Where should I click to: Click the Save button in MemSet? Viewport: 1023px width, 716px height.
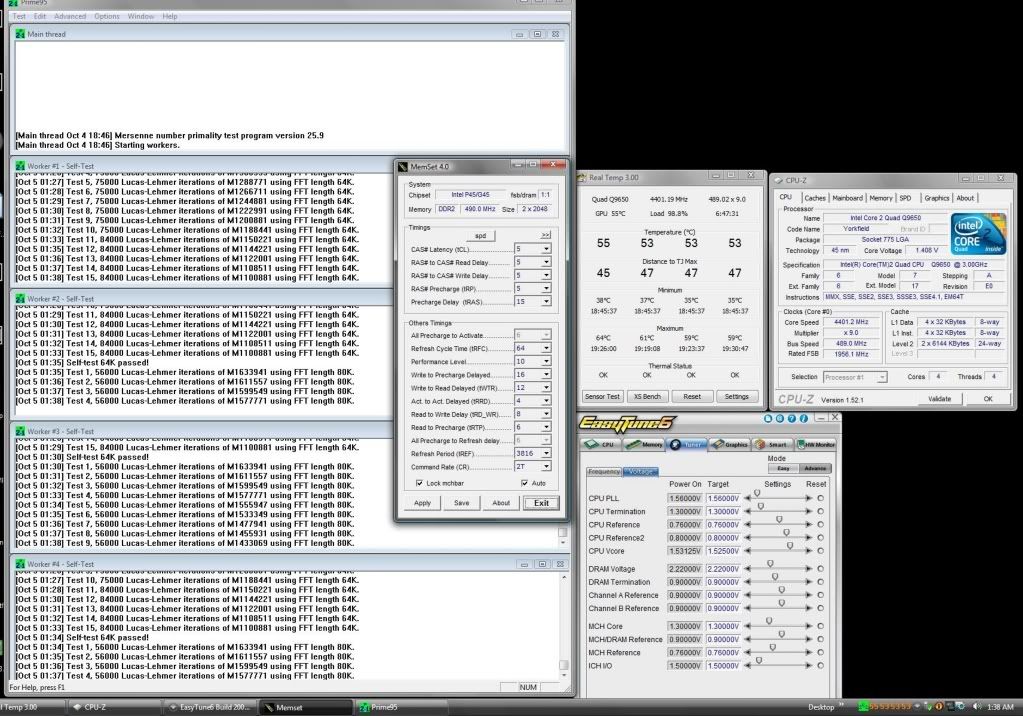click(461, 503)
